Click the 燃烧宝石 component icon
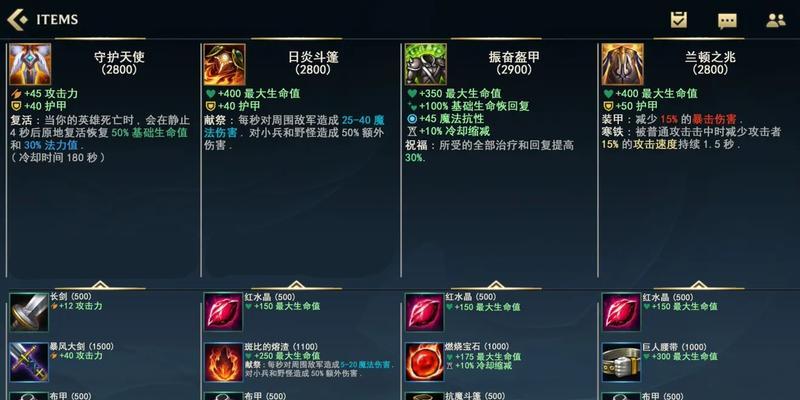Screen dimensions: 800x400 [424, 362]
